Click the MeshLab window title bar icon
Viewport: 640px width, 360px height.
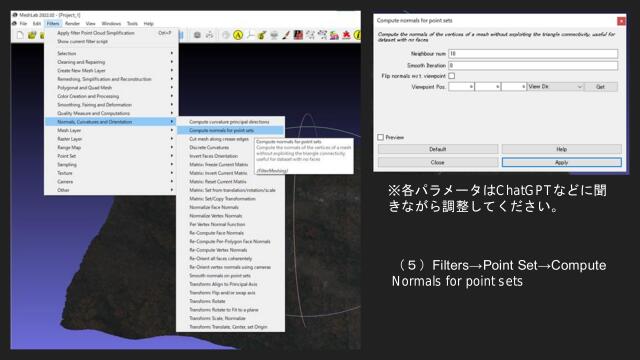click(x=15, y=15)
